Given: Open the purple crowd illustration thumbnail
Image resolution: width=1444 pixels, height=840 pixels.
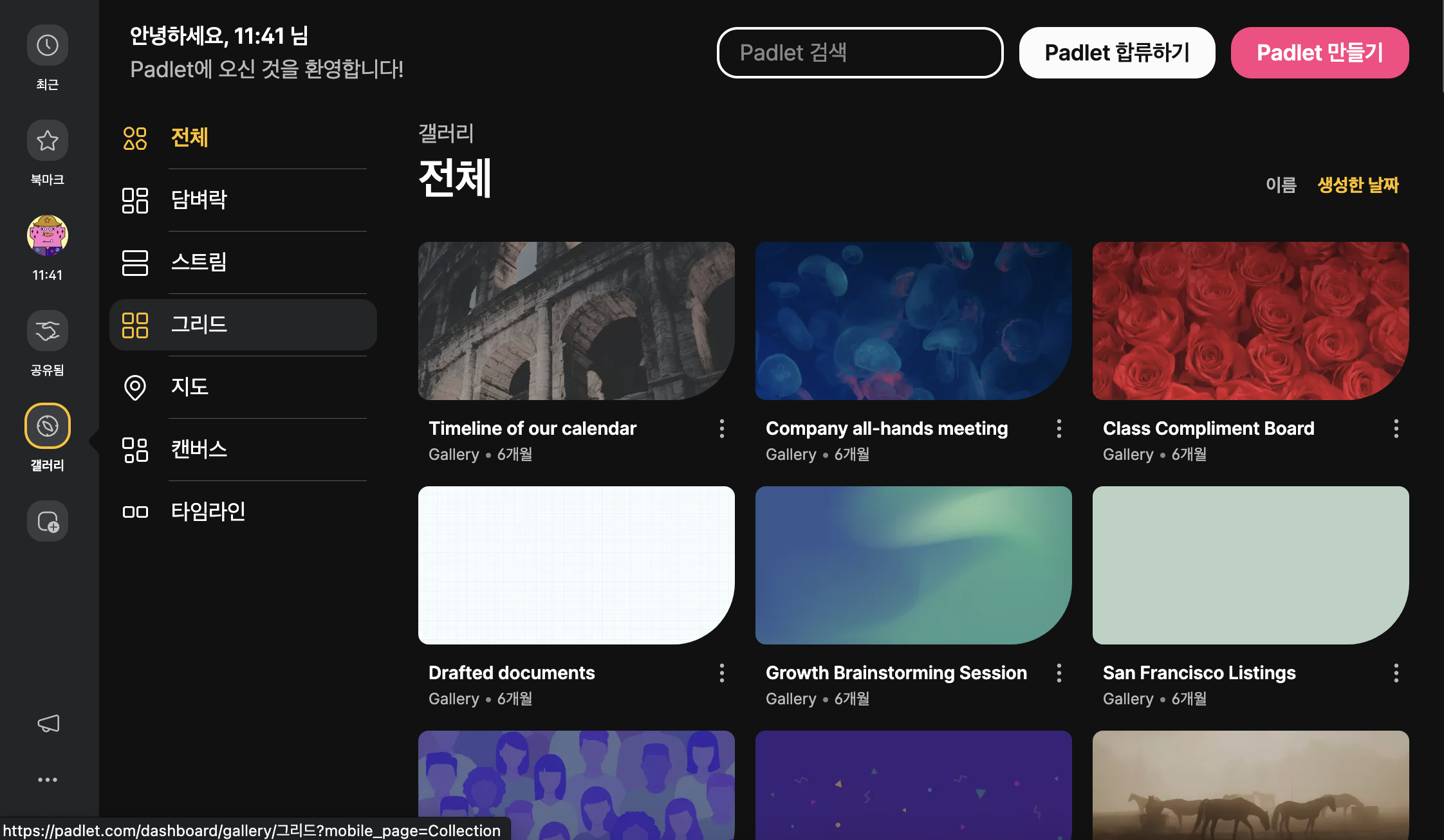Looking at the screenshot, I should (x=577, y=785).
